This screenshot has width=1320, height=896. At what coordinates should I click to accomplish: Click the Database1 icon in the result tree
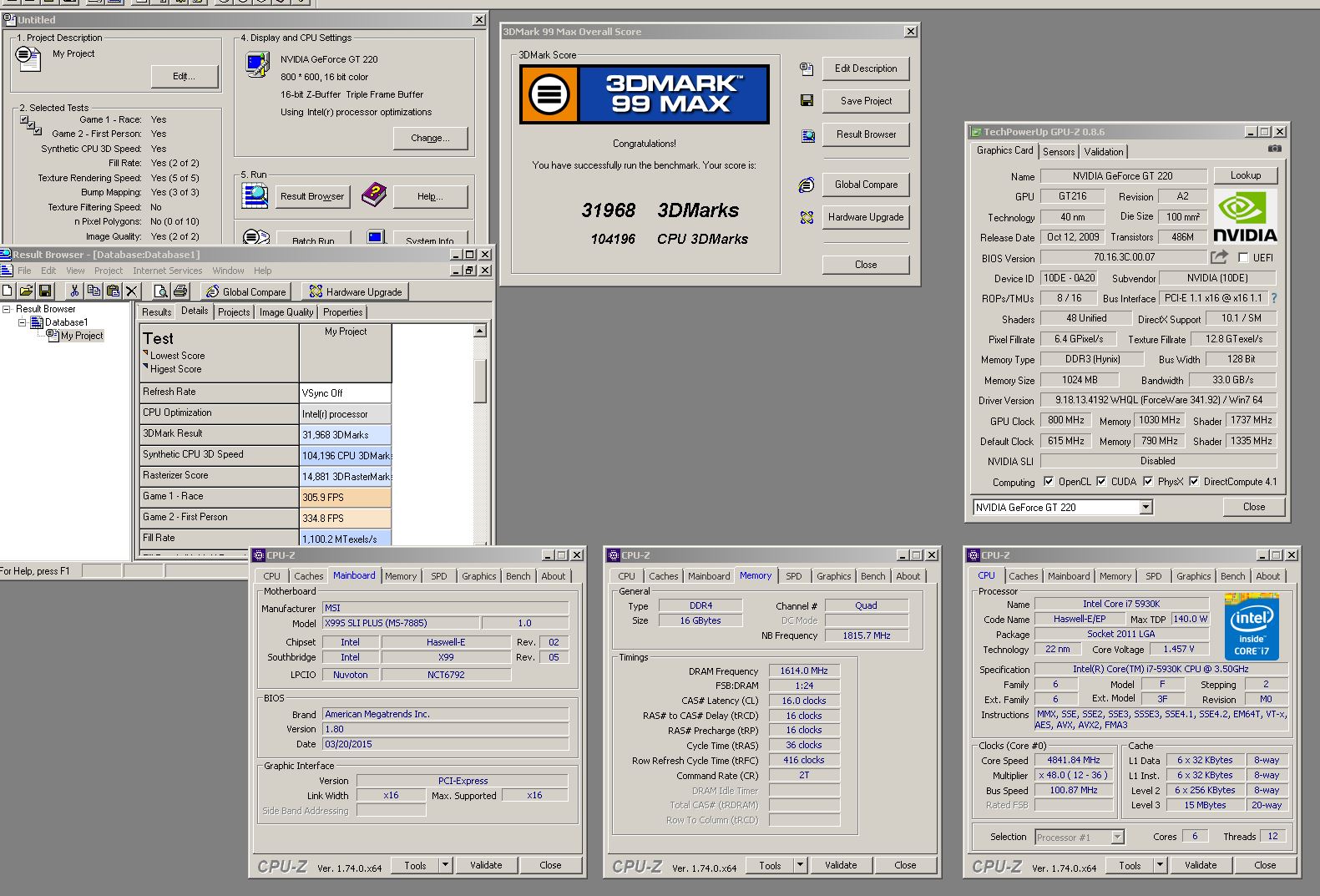click(37, 322)
